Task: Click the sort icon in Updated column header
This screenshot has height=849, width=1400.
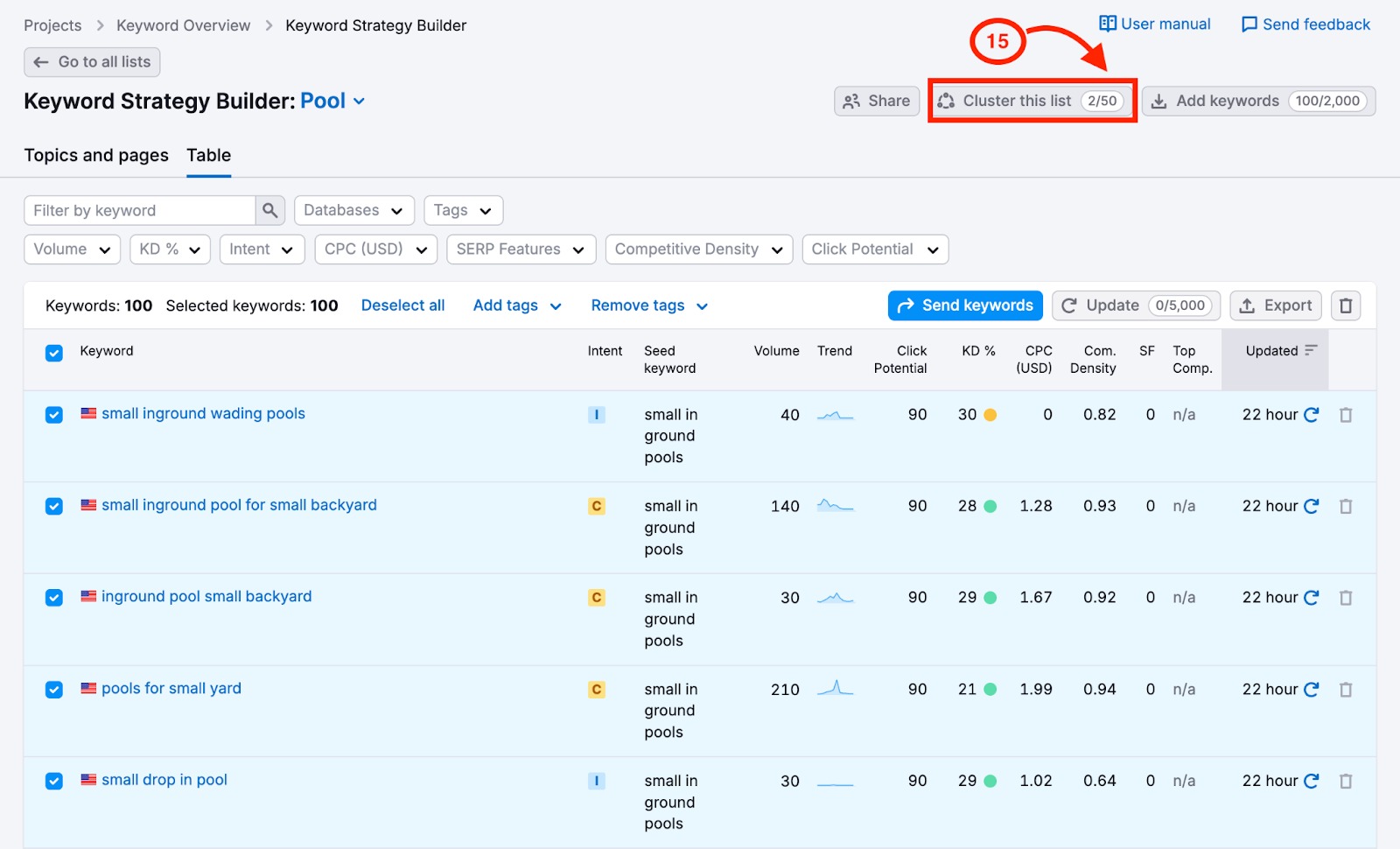Action: point(1311,350)
